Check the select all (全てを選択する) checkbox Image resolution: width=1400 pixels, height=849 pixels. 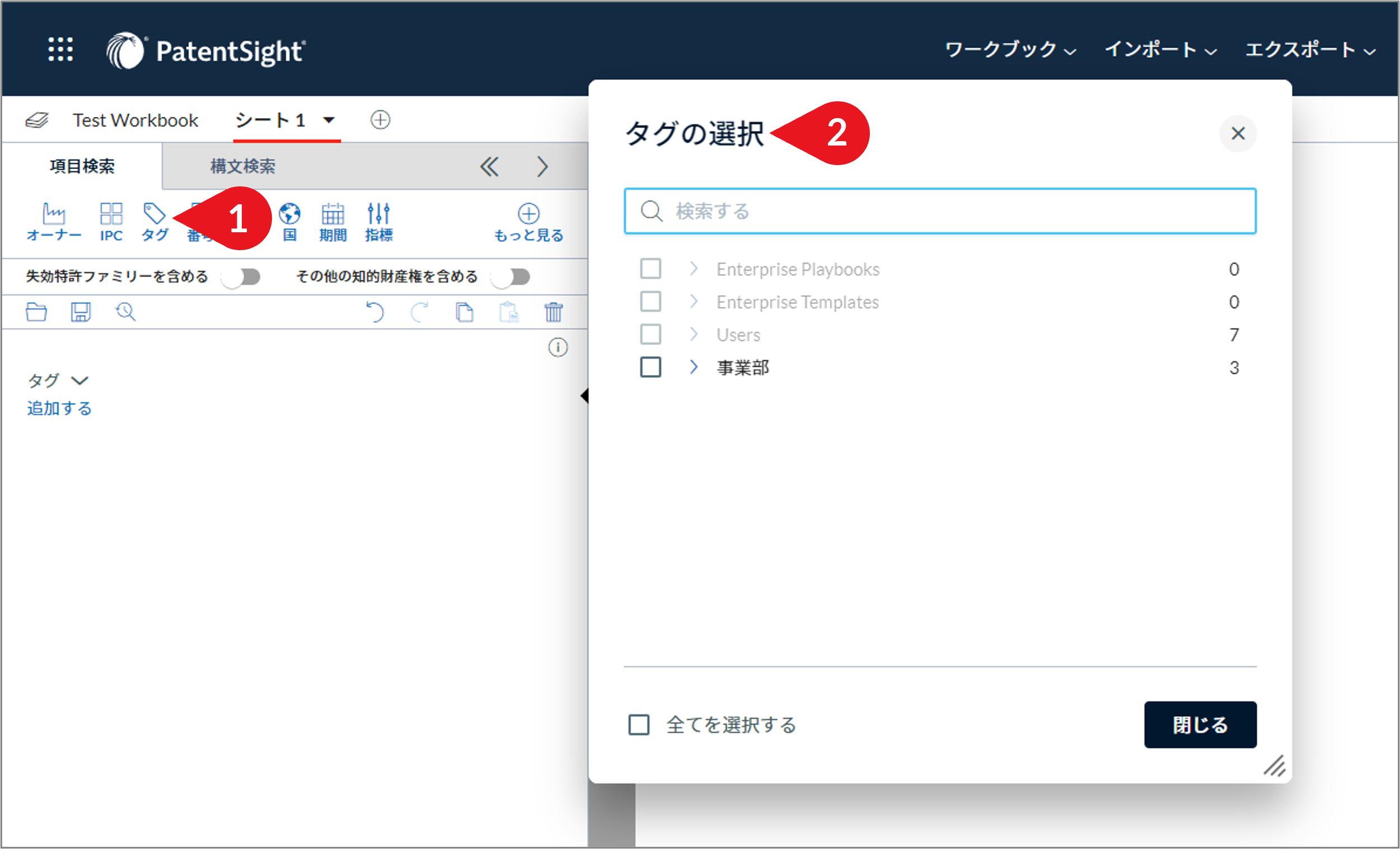(x=639, y=725)
